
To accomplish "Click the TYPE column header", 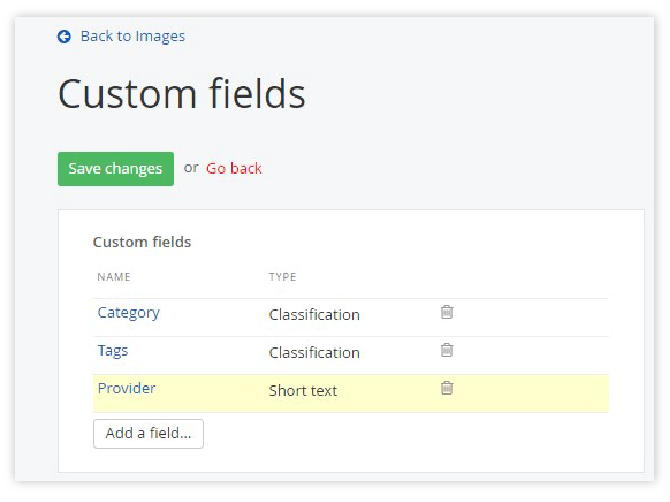I will (x=282, y=277).
